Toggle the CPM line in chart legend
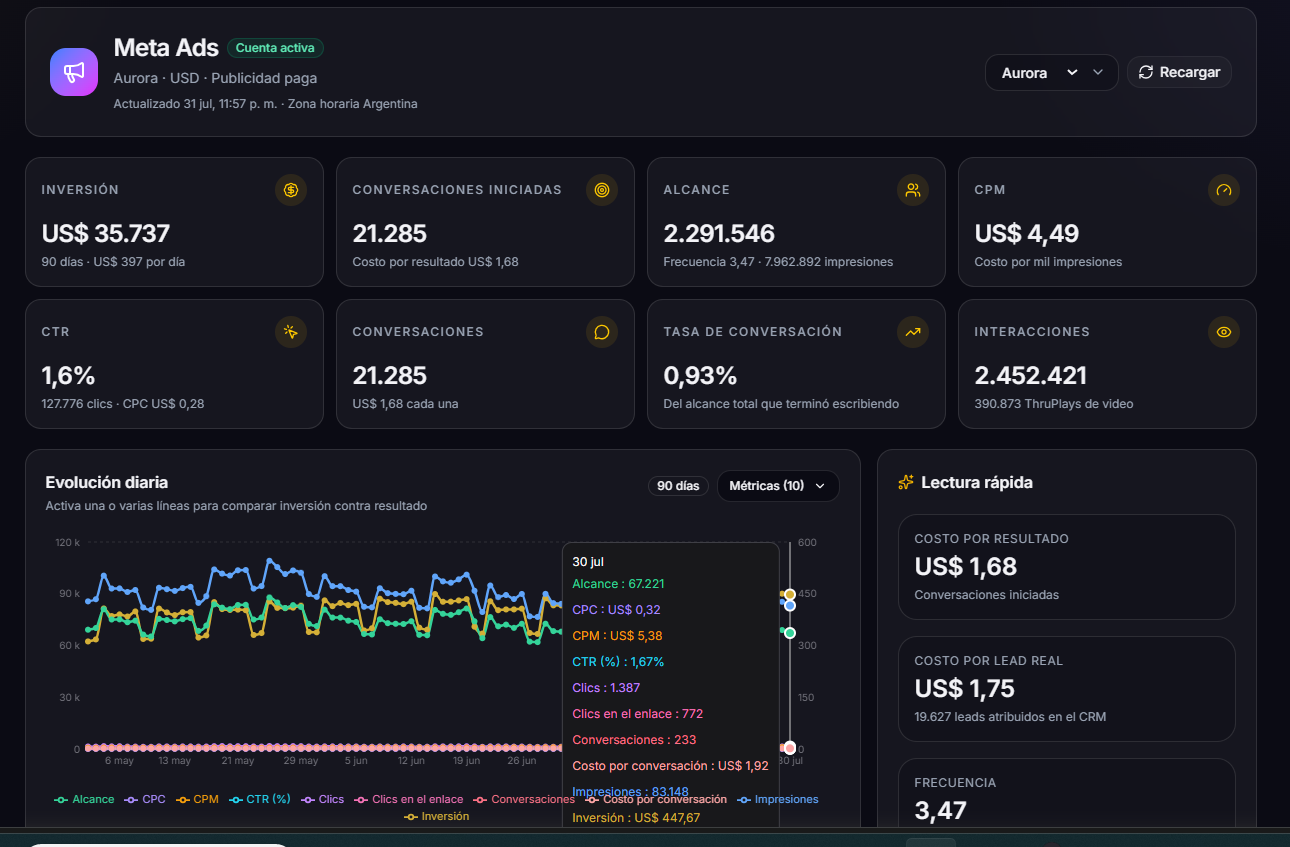Viewport: 1290px width, 847px height. [x=197, y=799]
